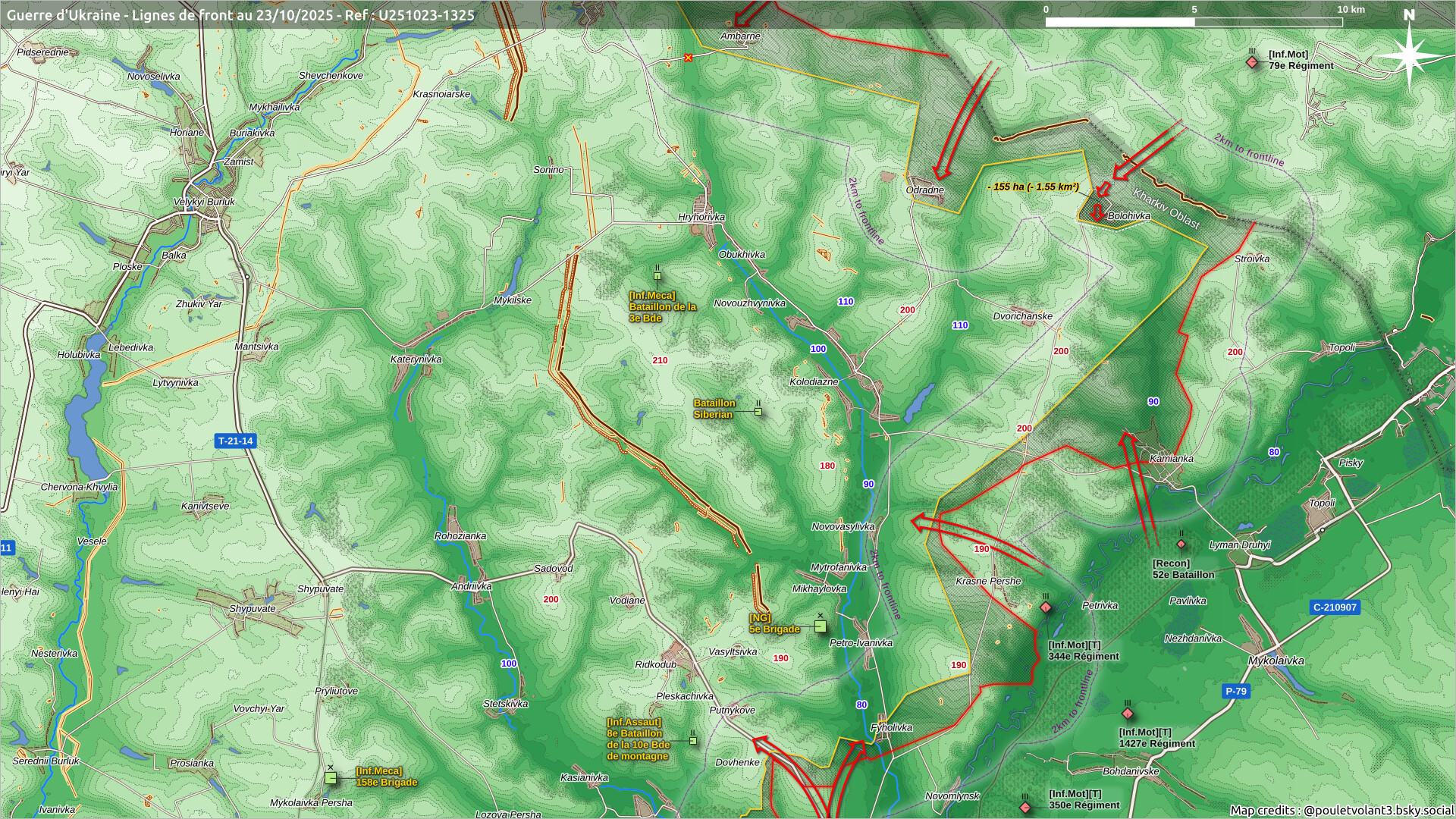Click the T-21-14 road shield
Image resolution: width=1456 pixels, height=819 pixels.
(235, 441)
